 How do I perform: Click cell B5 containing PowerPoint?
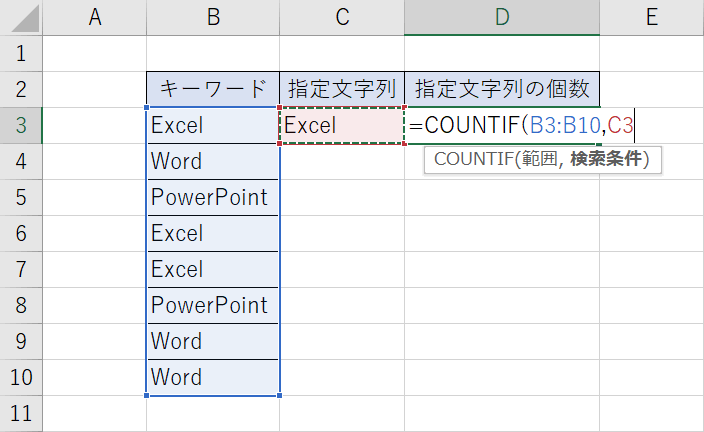click(213, 197)
